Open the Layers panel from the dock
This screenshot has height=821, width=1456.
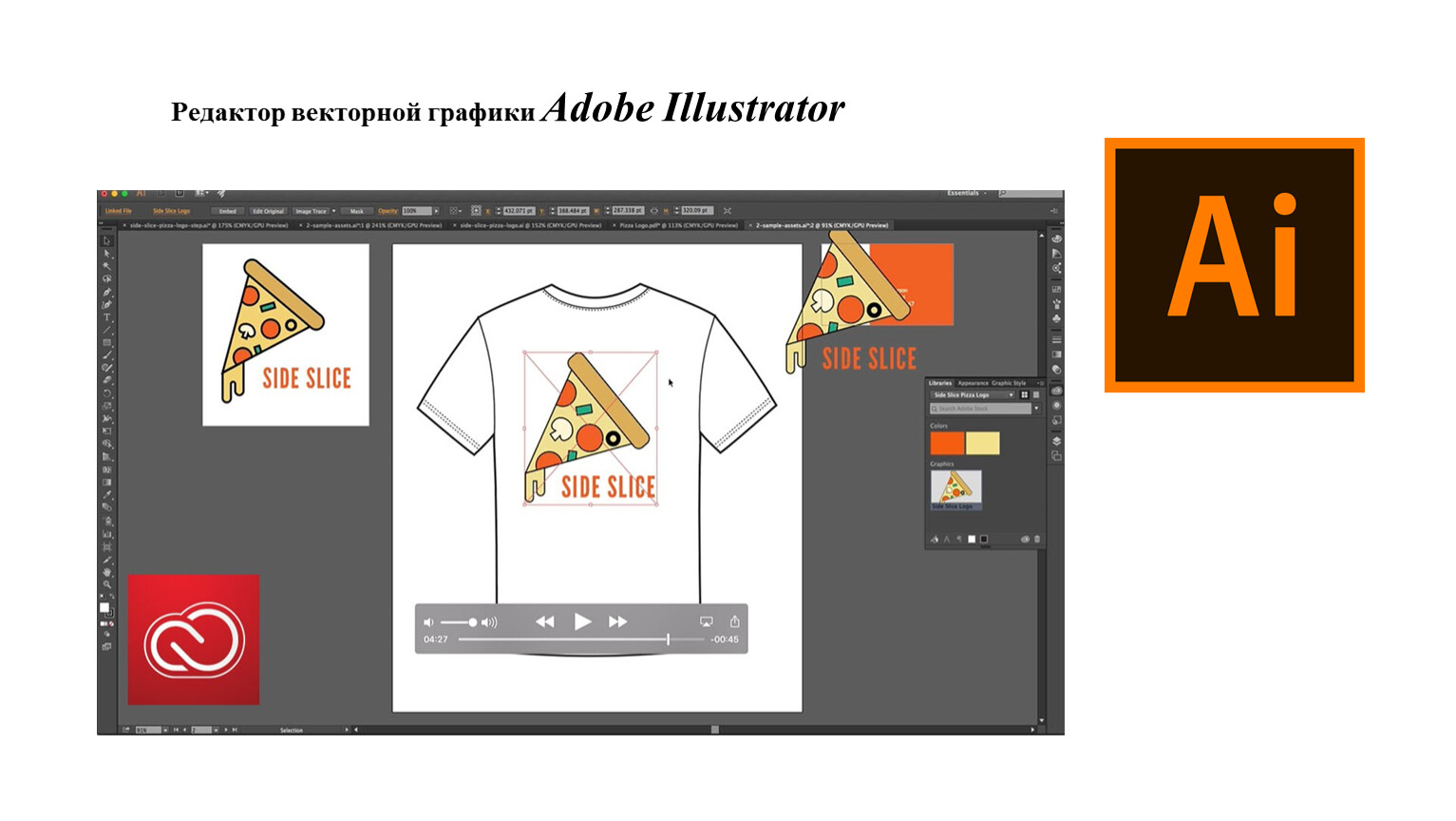[x=1057, y=442]
